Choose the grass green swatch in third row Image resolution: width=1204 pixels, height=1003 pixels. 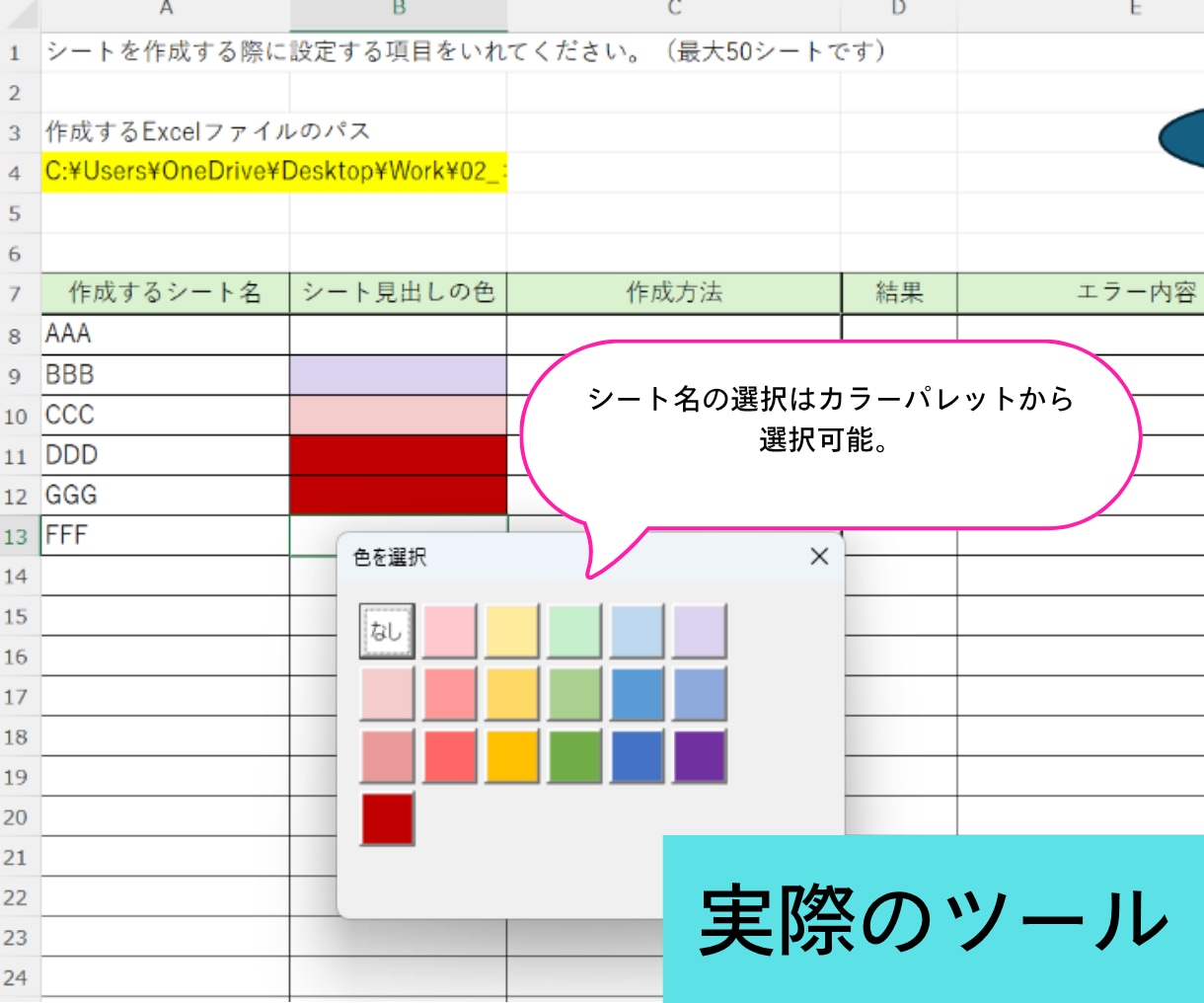[574, 756]
